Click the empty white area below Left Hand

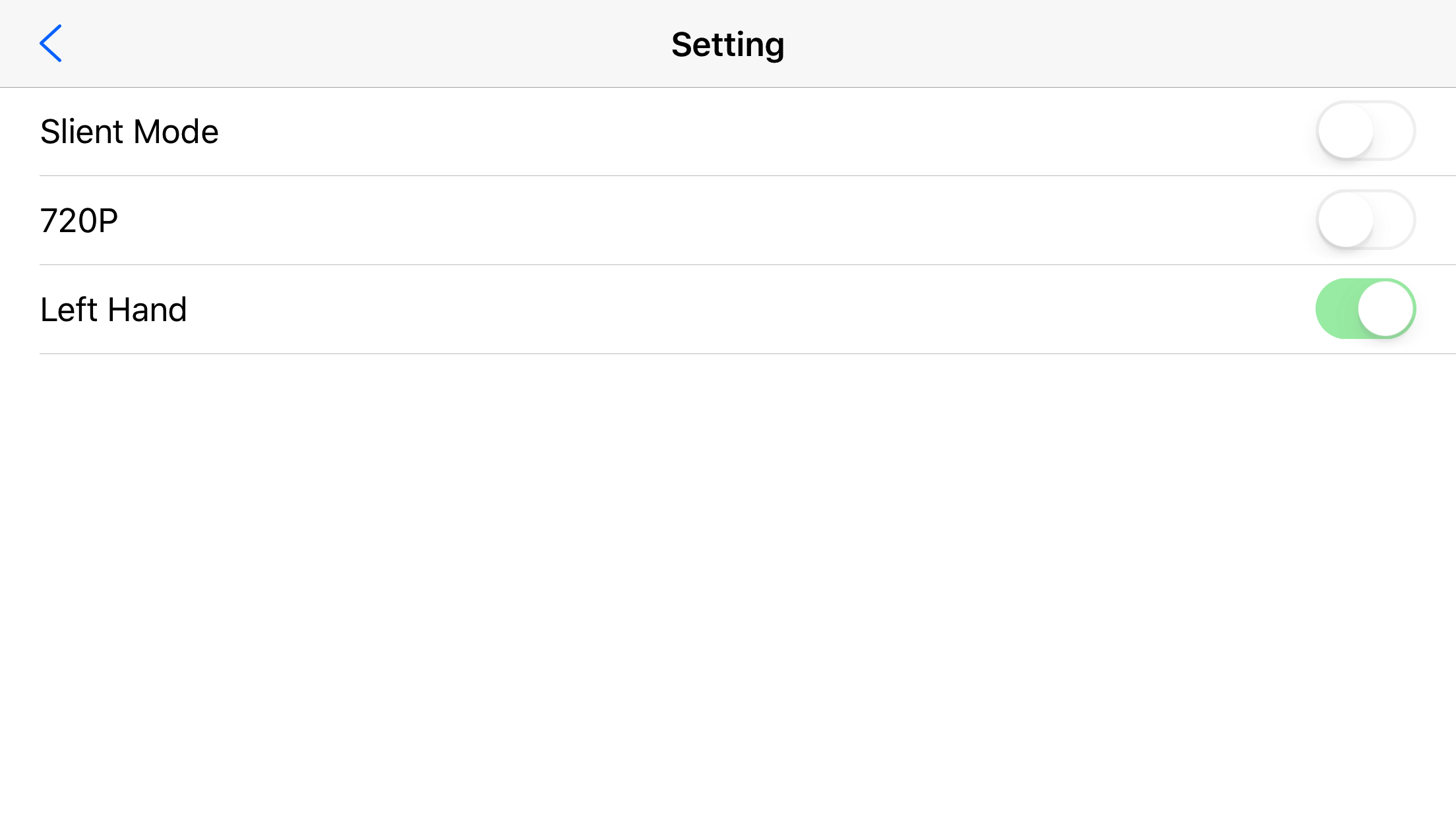pyautogui.click(x=728, y=587)
